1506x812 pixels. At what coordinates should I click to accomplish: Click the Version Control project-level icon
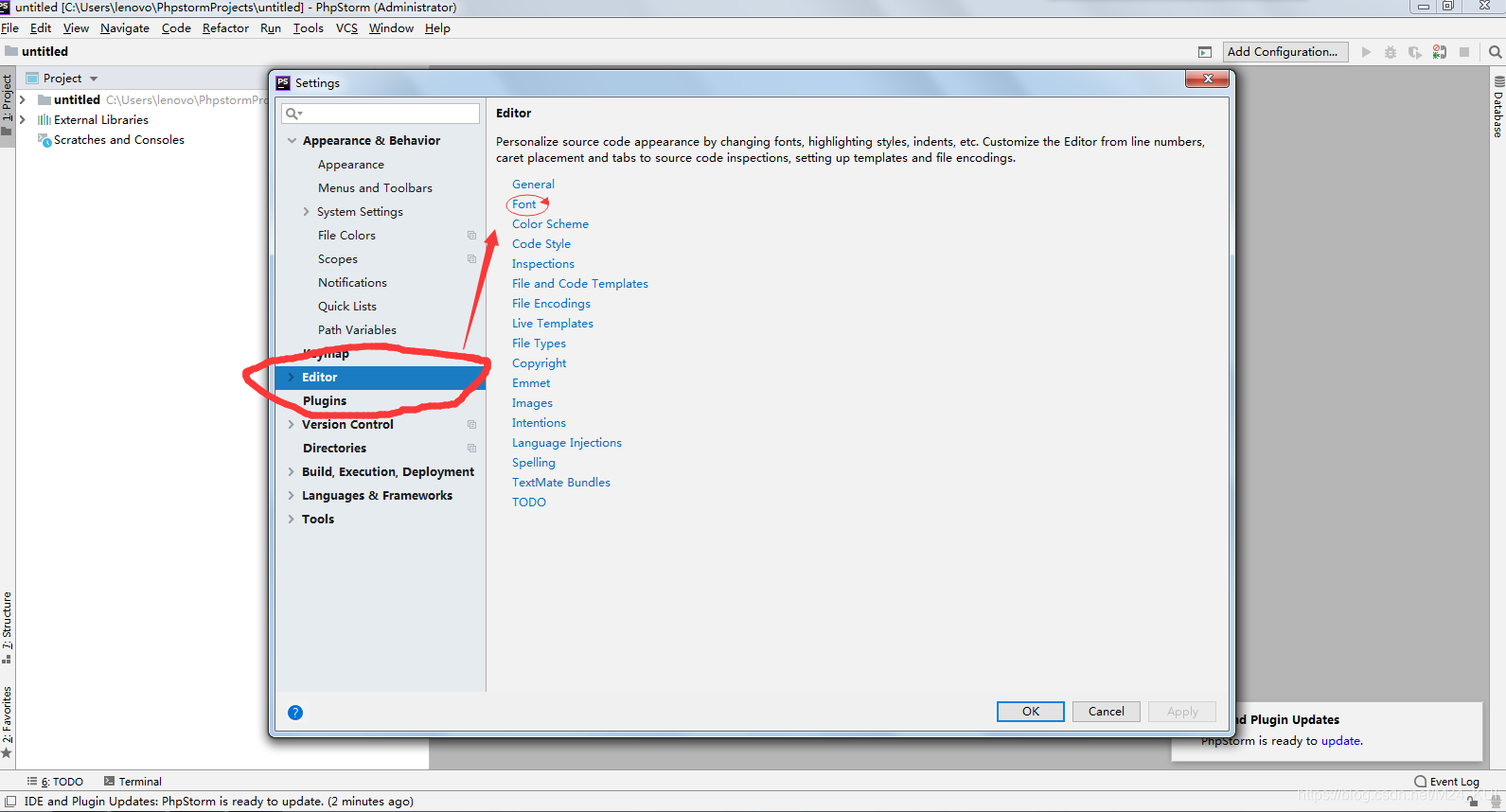[471, 425]
